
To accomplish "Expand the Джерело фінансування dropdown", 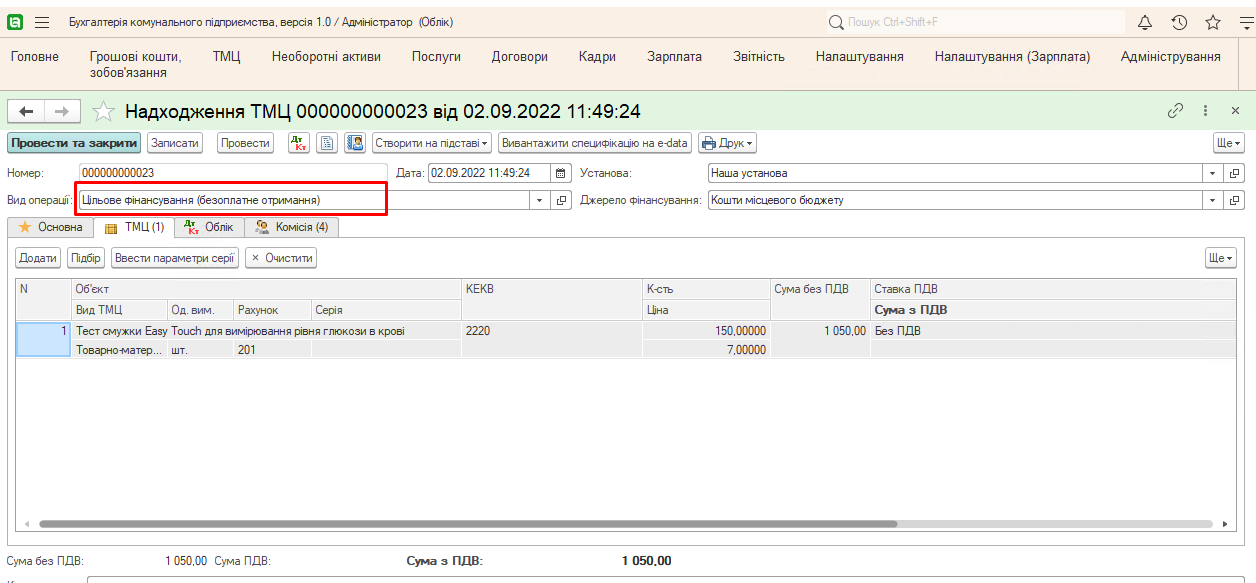I will click(x=1212, y=200).
